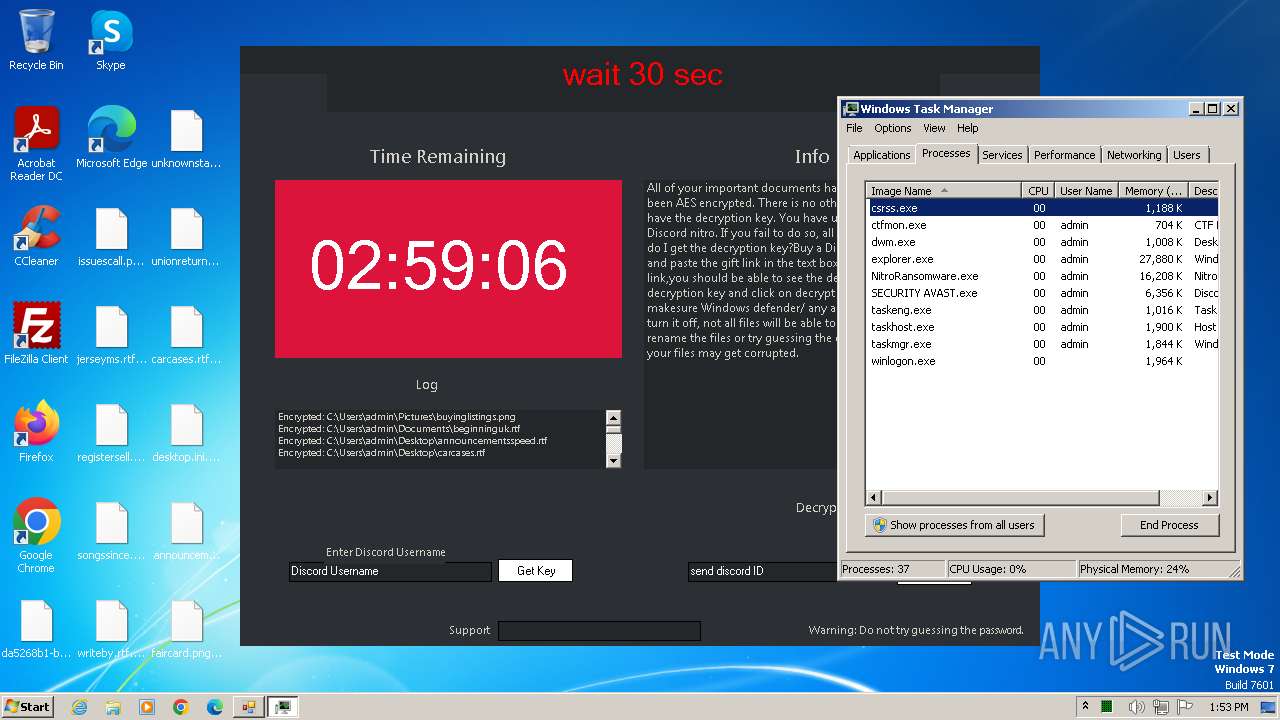The width and height of the screenshot is (1280, 720).
Task: Select the da5268b1-b... desktop file
Action: [x=36, y=628]
